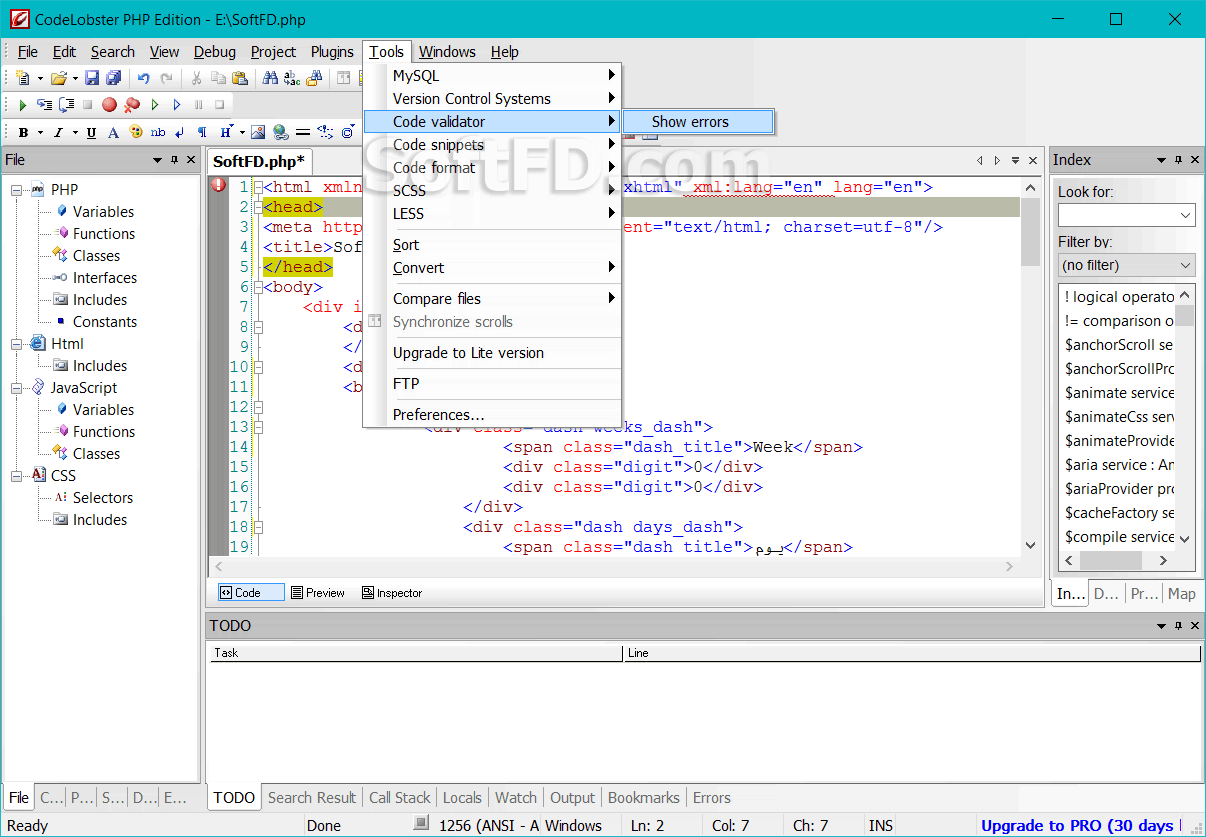
Task: Open Version Control Systems submenu
Action: pos(492,99)
